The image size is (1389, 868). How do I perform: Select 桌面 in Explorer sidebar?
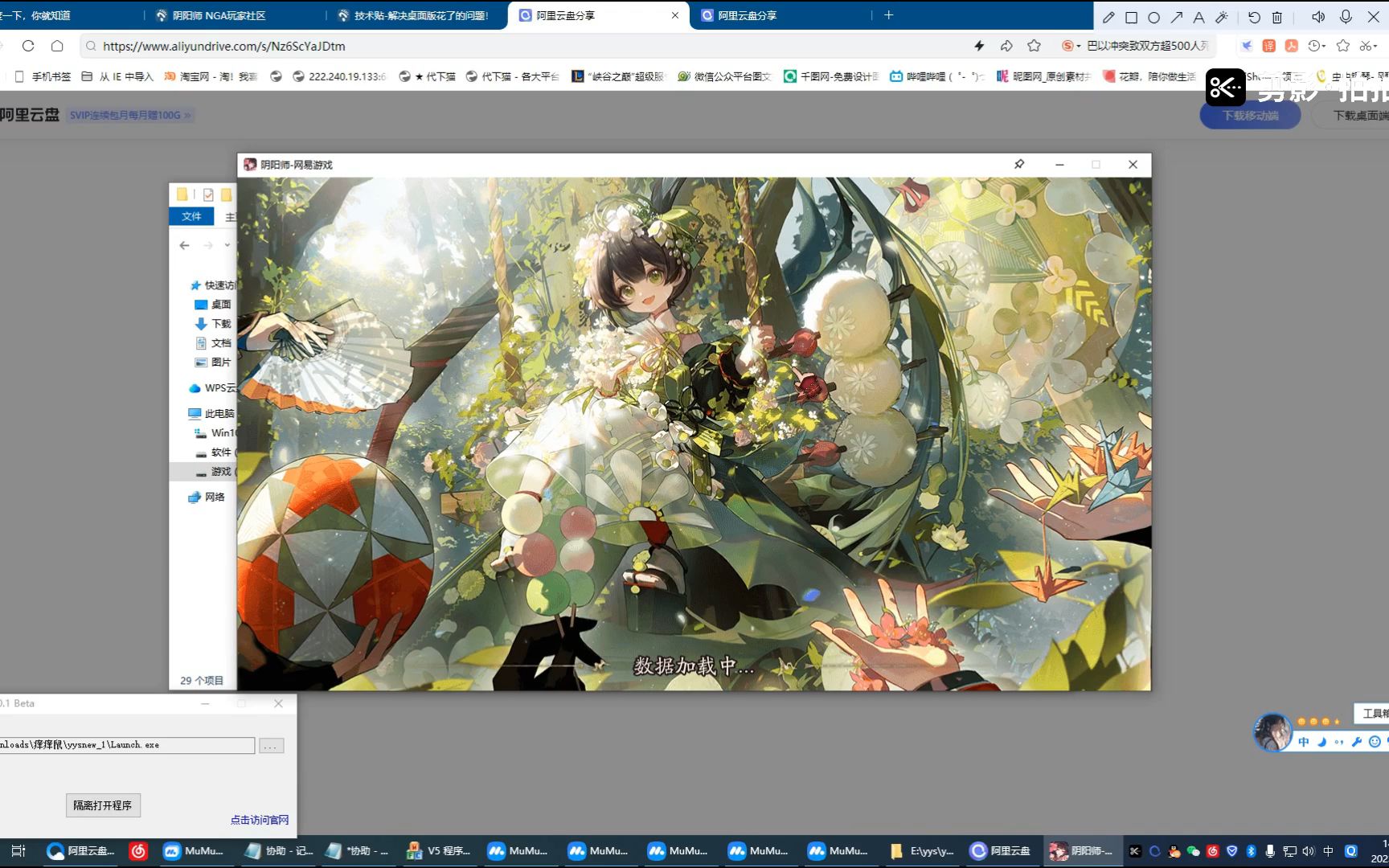(x=213, y=305)
